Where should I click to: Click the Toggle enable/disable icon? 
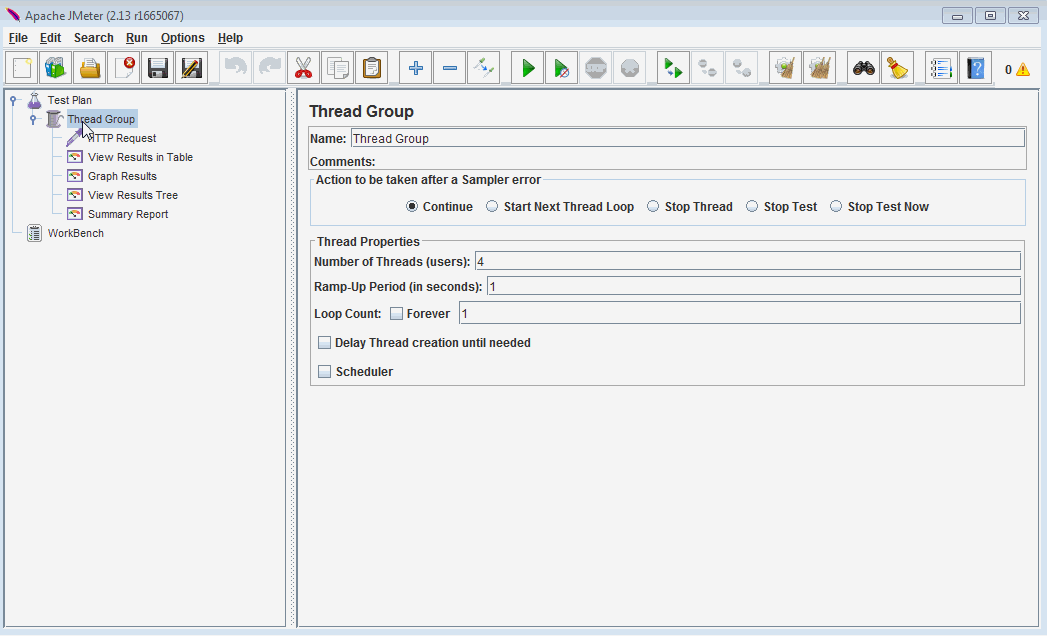pyautogui.click(x=484, y=68)
